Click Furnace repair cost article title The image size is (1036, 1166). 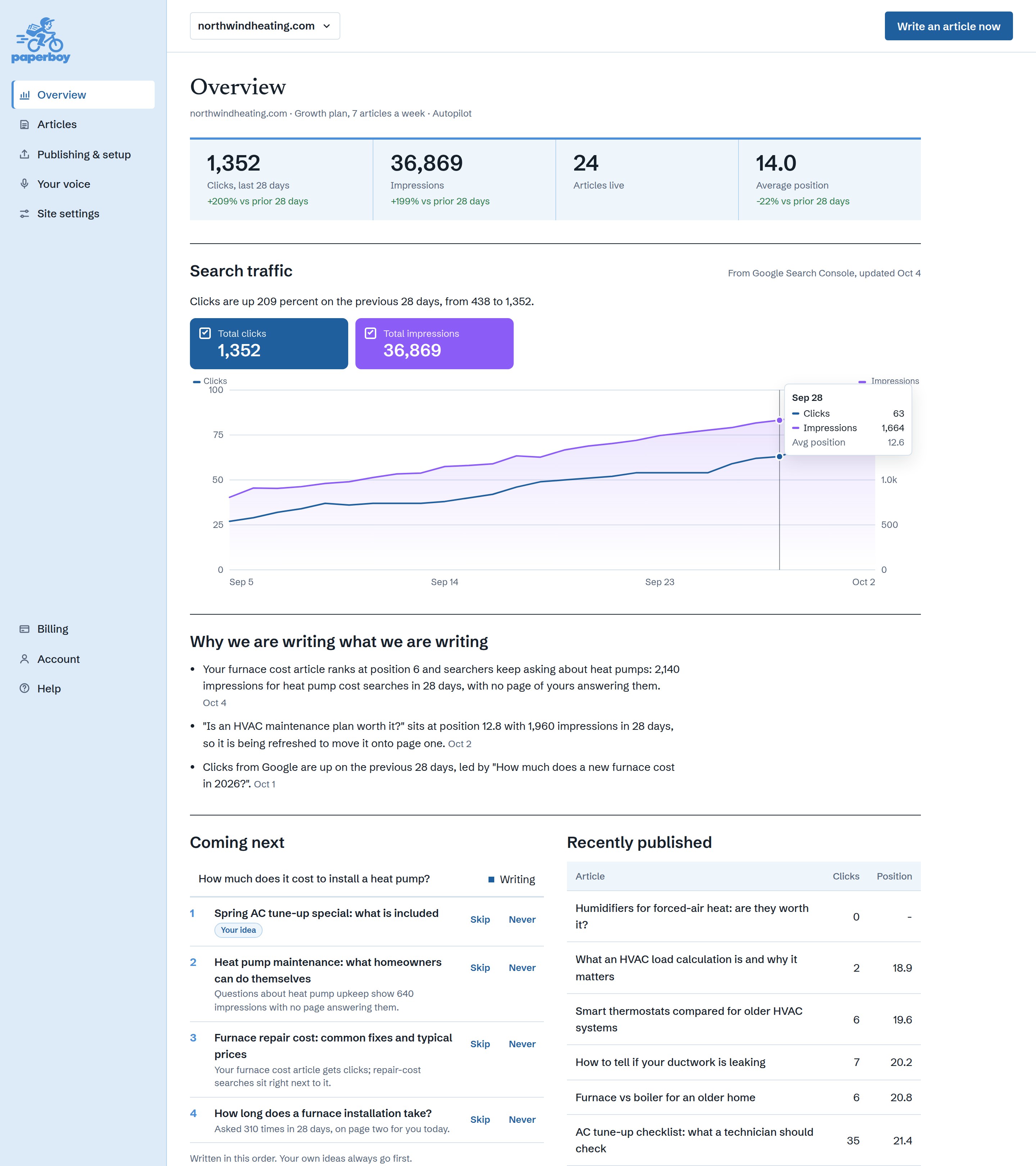[333, 1046]
